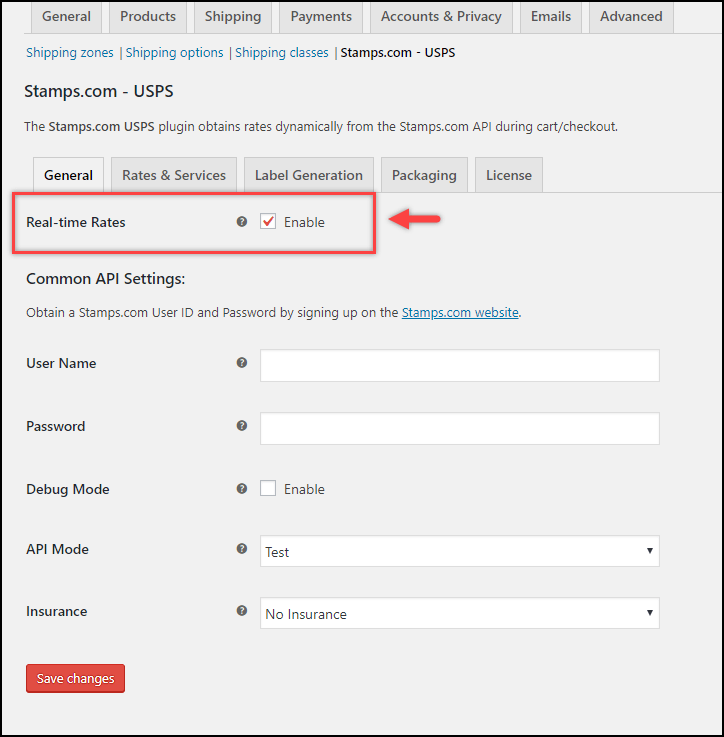Open the Accounts & Privacy tab

click(x=441, y=17)
